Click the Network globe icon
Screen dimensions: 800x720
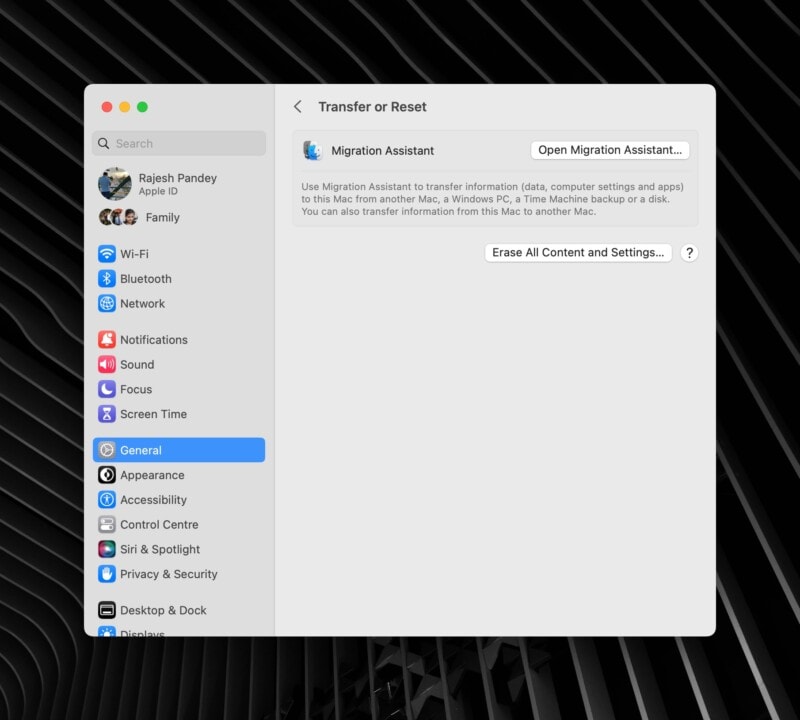click(108, 303)
